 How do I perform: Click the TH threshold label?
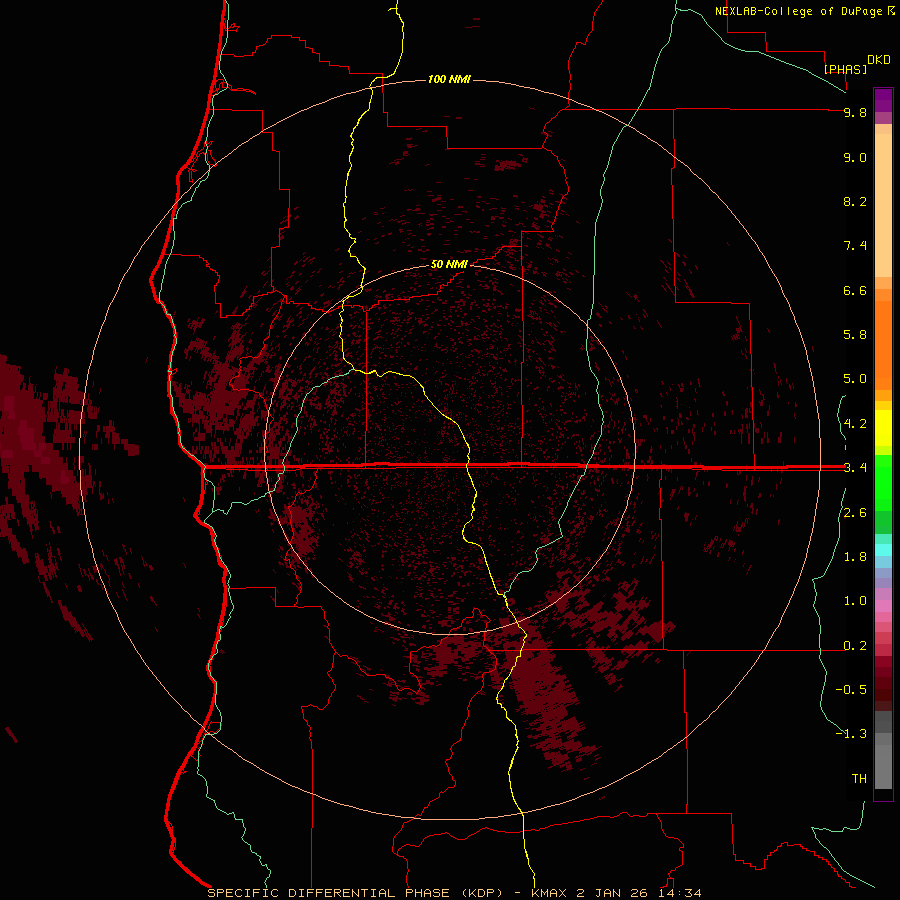point(859,778)
